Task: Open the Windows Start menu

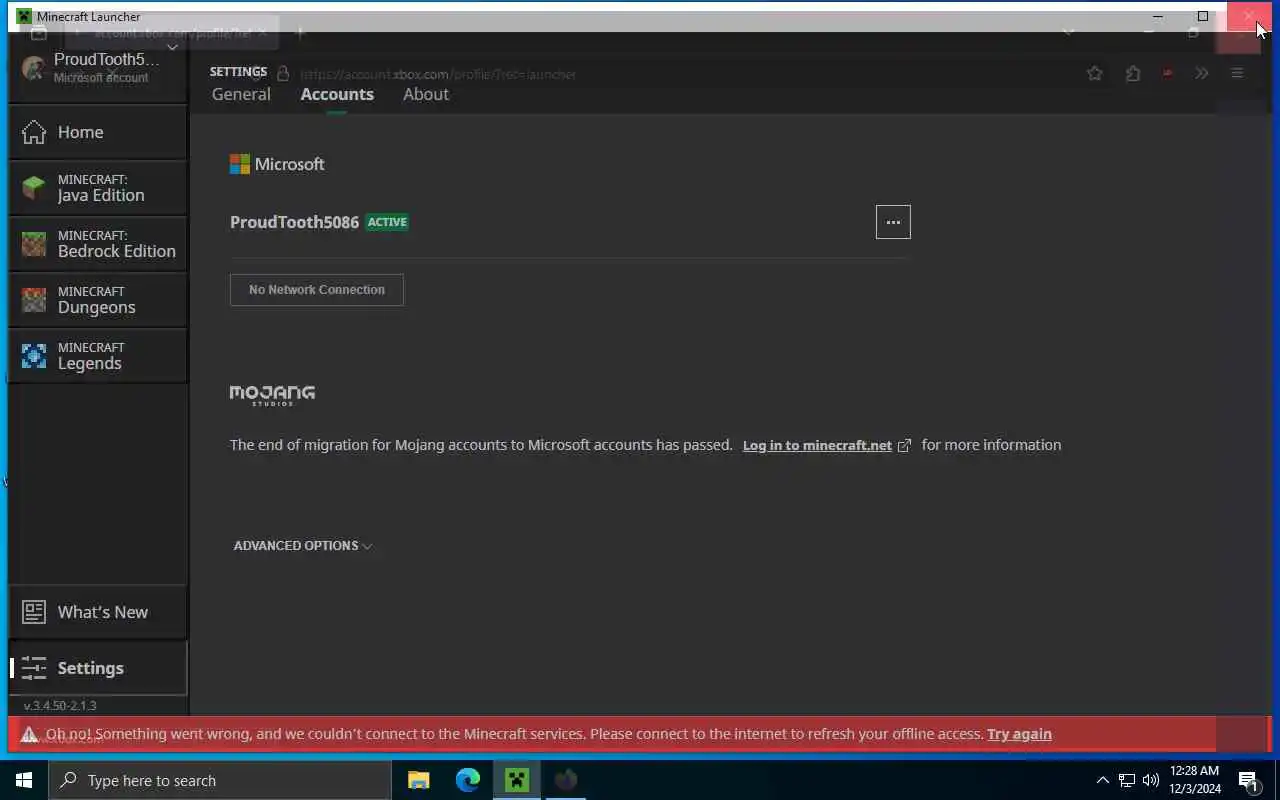Action: click(24, 780)
